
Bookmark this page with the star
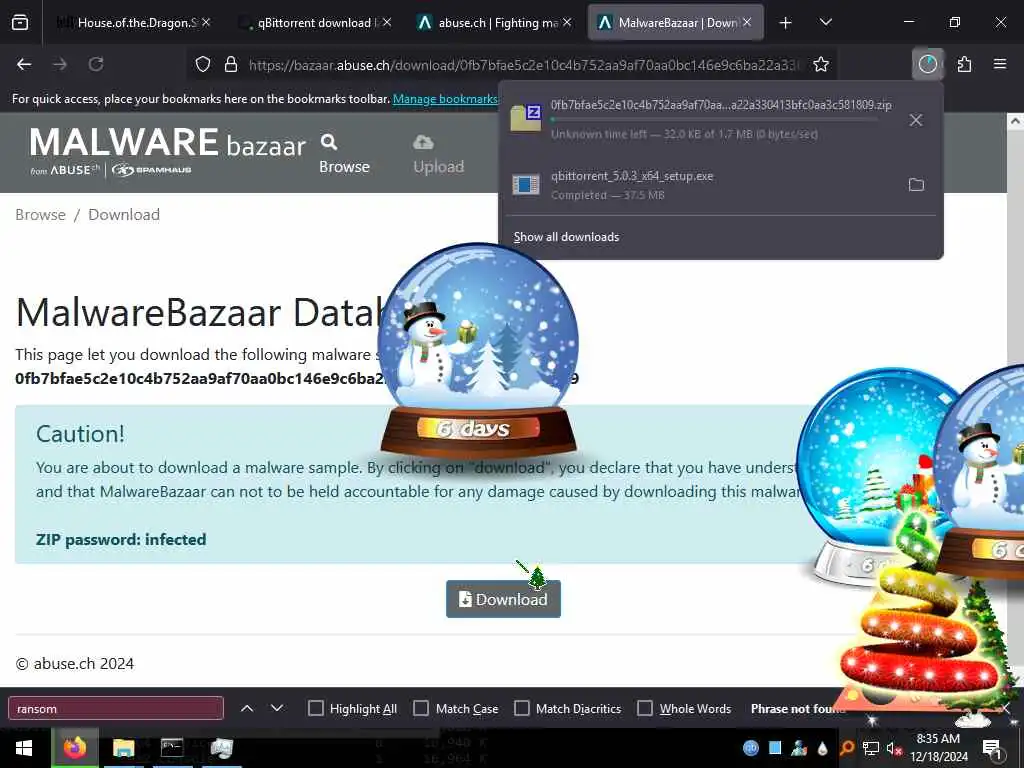pyautogui.click(x=821, y=64)
